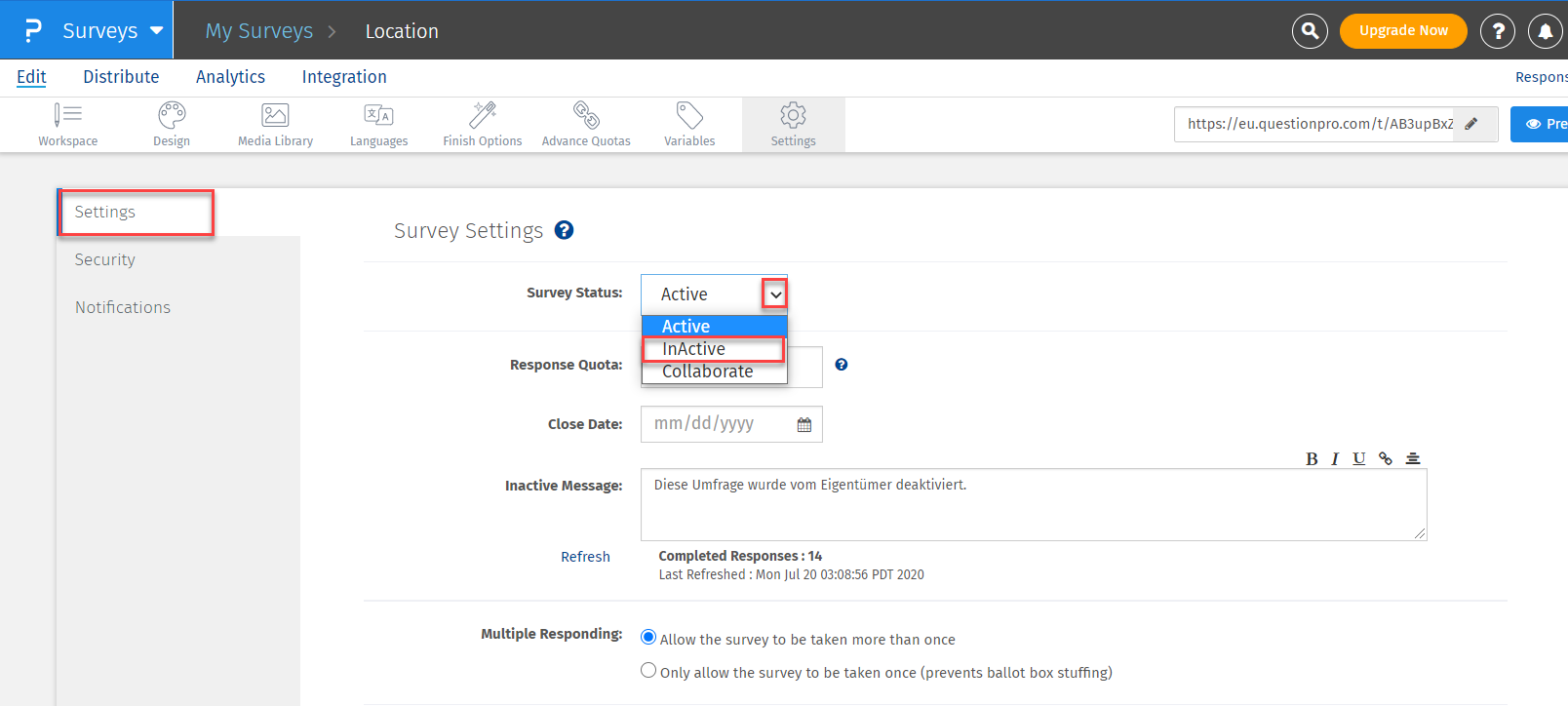Toggle bold formatting for Inactive Message
The height and width of the screenshot is (706, 1568).
(x=1312, y=459)
